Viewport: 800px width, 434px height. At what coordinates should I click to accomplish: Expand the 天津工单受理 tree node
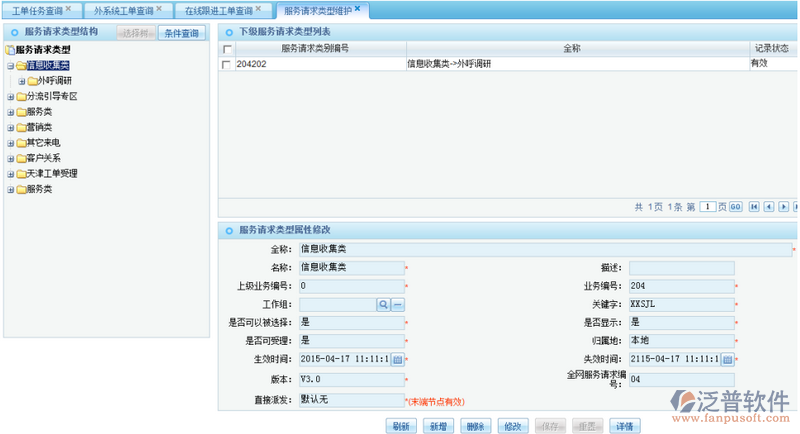(10, 173)
